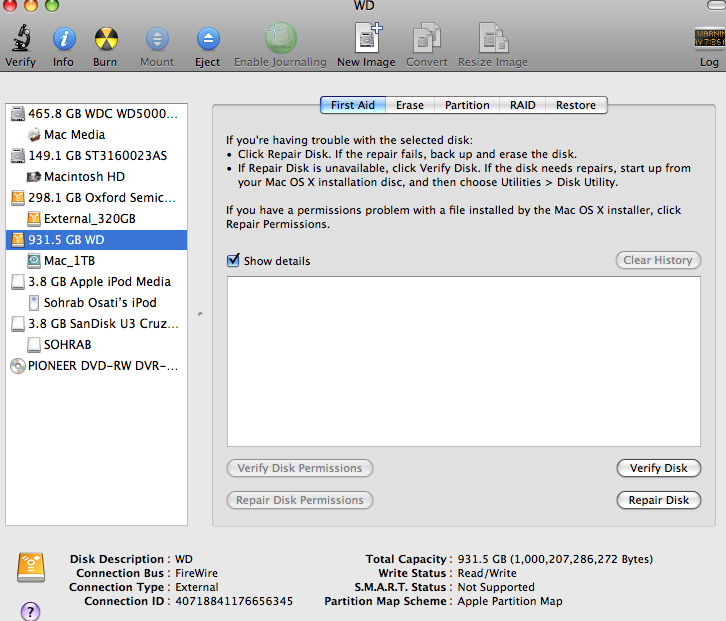Click inside the details log text area
This screenshot has height=621, width=726.
coord(463,362)
